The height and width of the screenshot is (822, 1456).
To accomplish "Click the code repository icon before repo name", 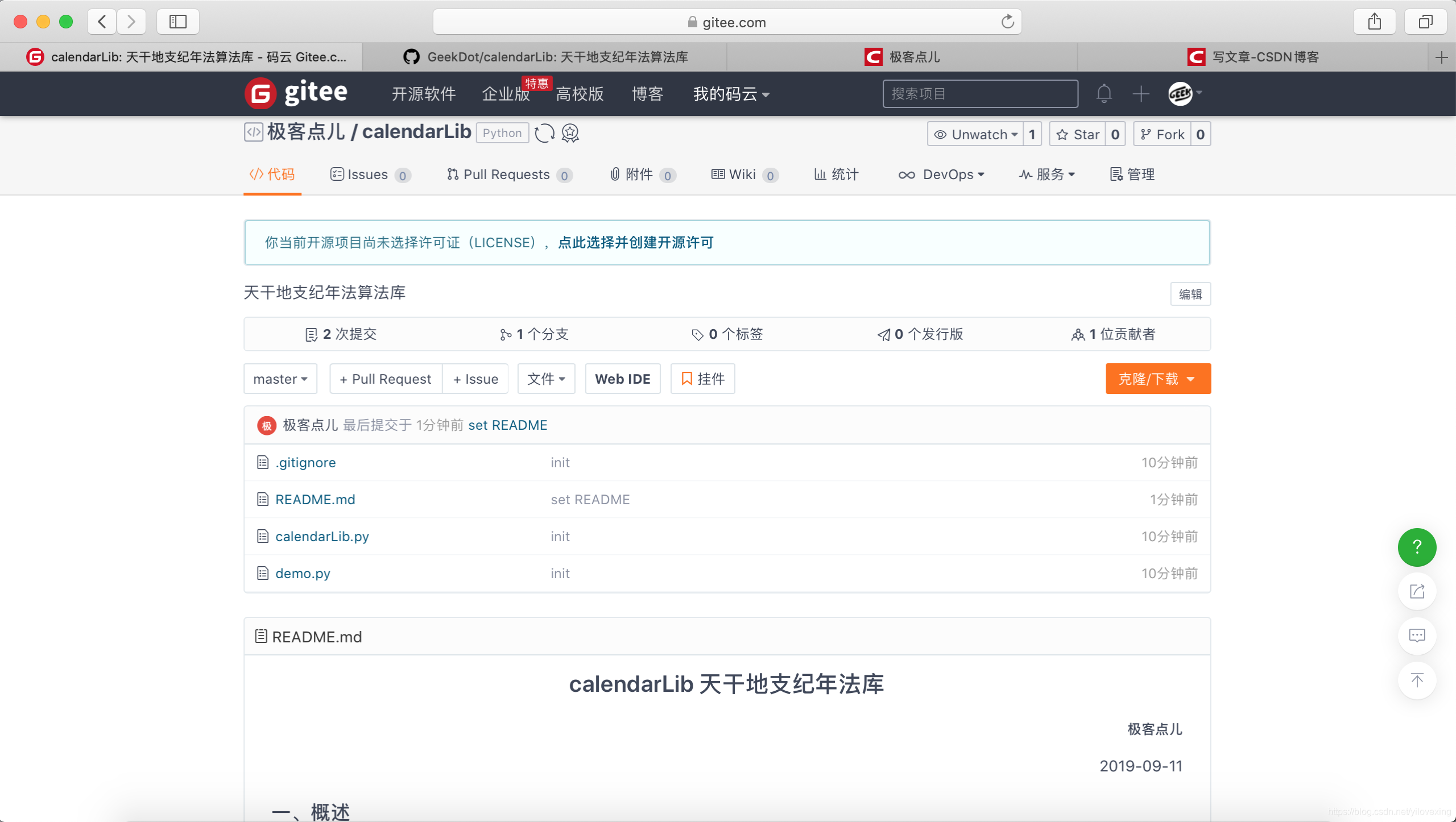I will click(x=254, y=132).
